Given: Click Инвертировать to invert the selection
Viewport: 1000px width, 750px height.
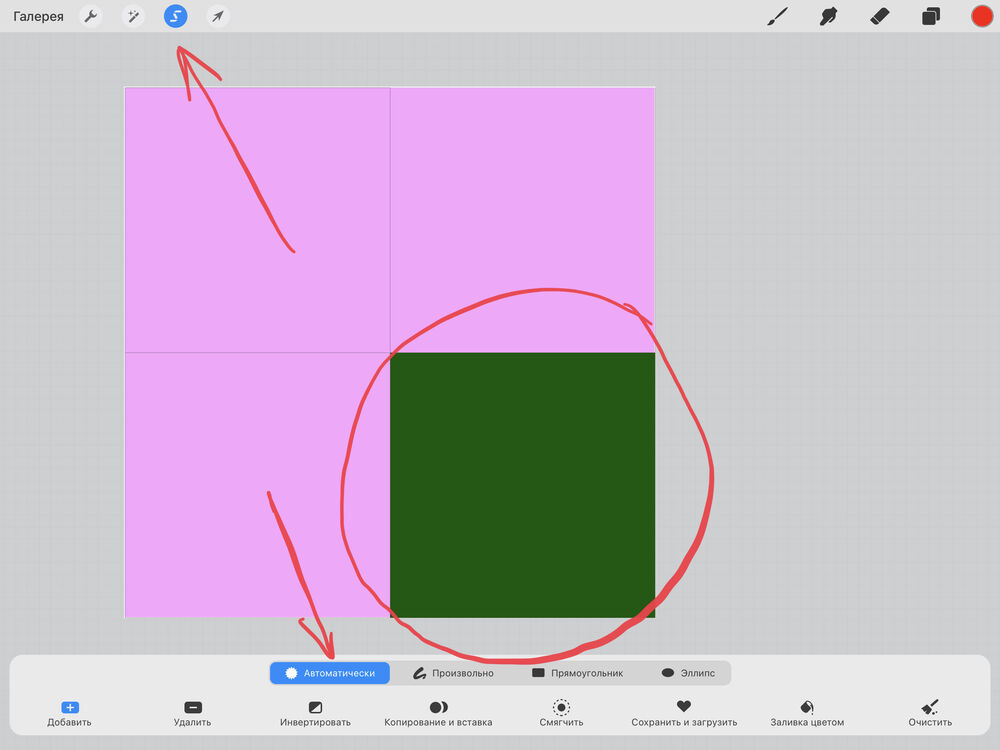Looking at the screenshot, I should 315,713.
